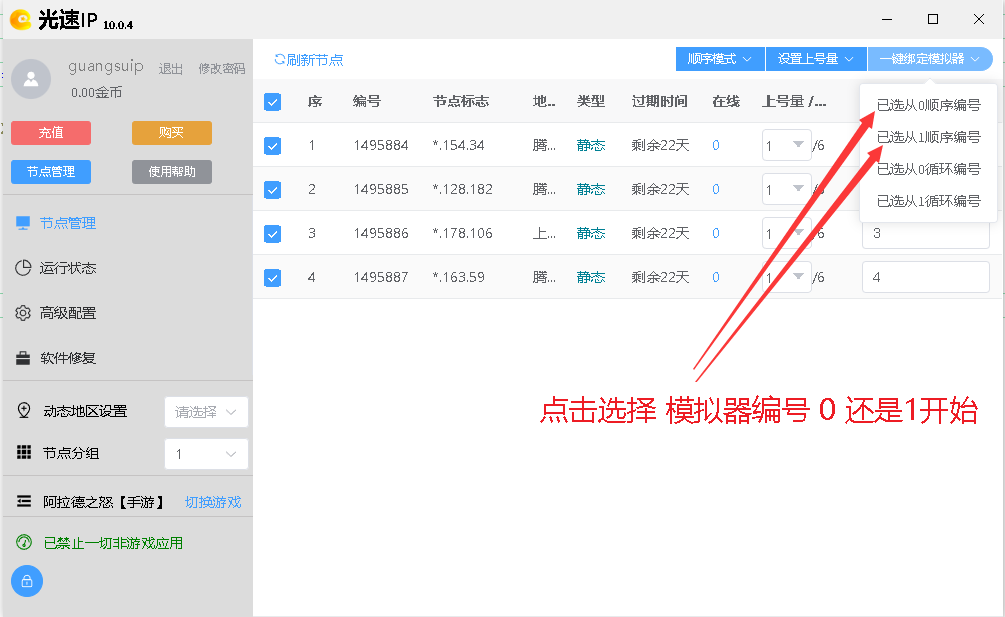Click the emulator number field showing 4

[x=925, y=277]
